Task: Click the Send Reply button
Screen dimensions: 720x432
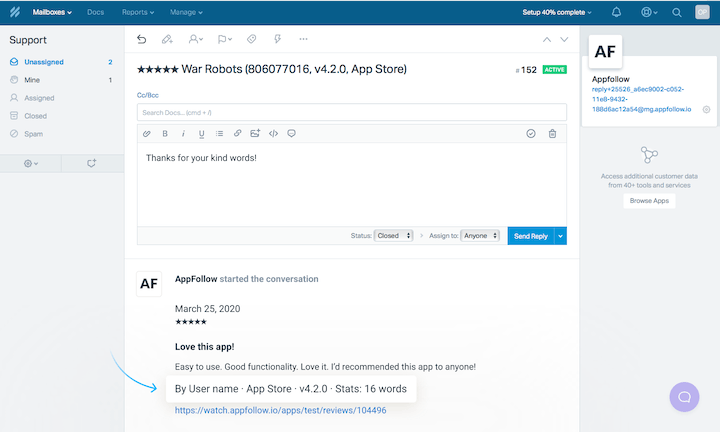Action: 531,236
